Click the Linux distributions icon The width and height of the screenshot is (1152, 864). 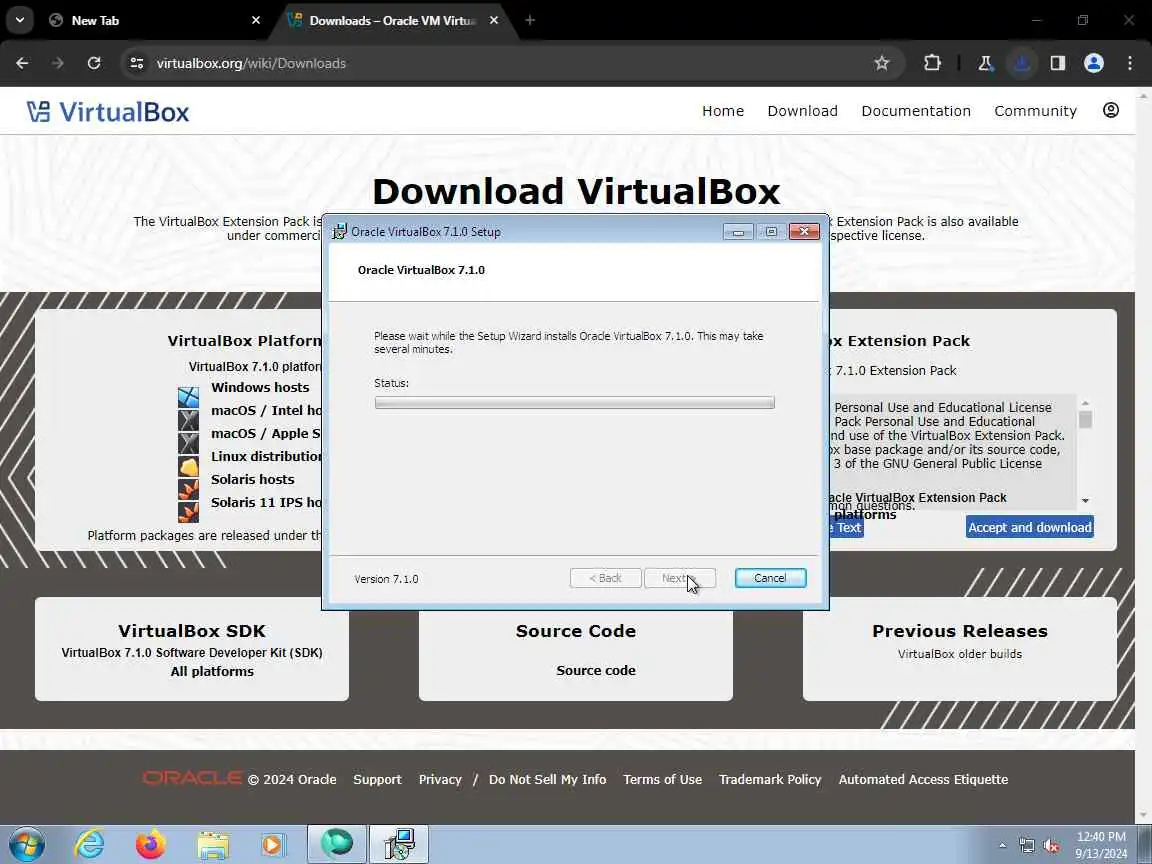(x=188, y=467)
